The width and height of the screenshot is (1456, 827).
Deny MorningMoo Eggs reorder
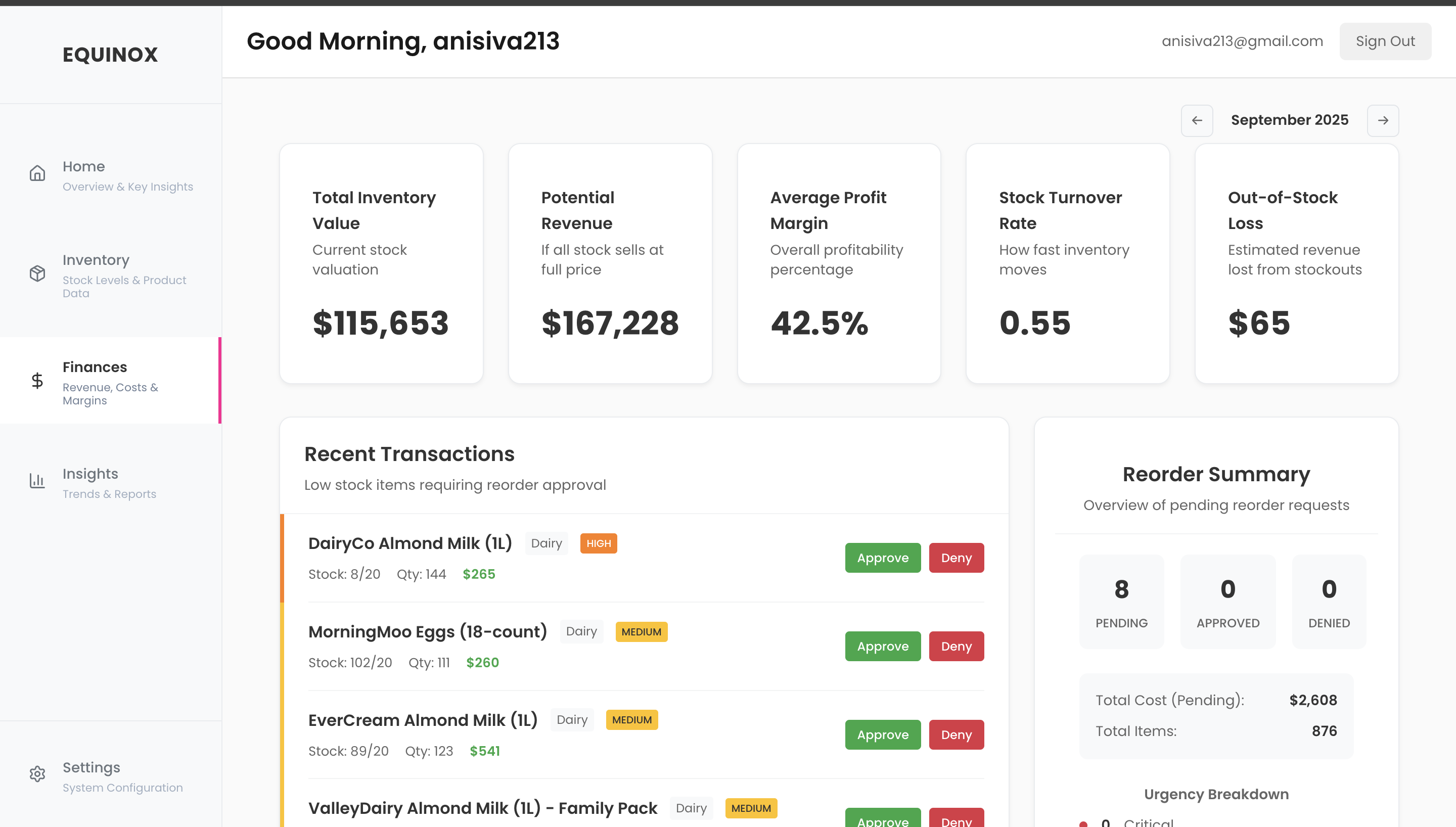955,647
